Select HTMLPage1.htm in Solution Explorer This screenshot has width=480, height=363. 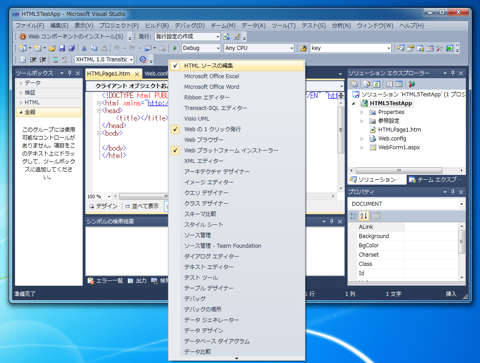point(399,130)
